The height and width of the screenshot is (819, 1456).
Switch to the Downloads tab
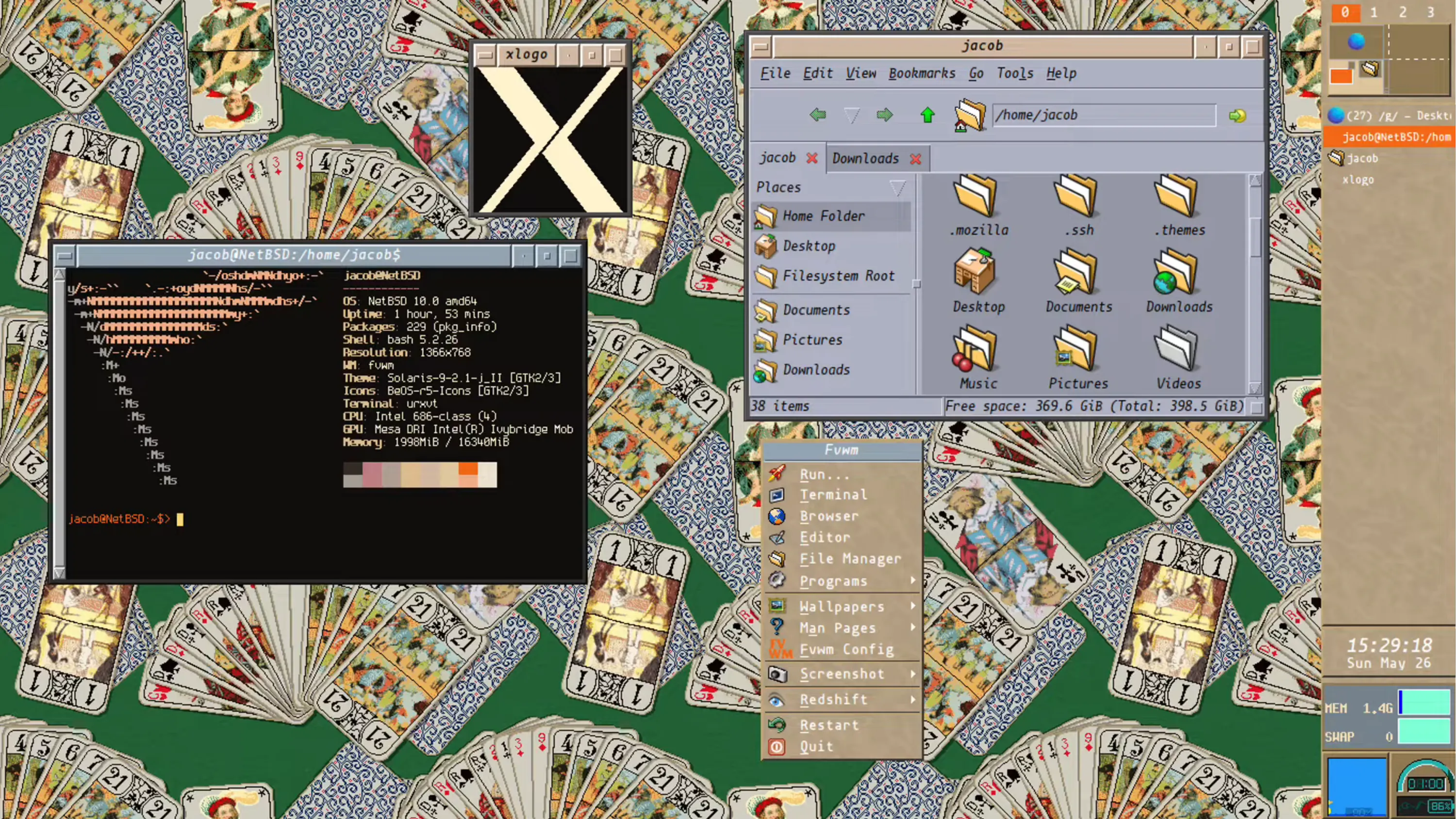tap(865, 158)
